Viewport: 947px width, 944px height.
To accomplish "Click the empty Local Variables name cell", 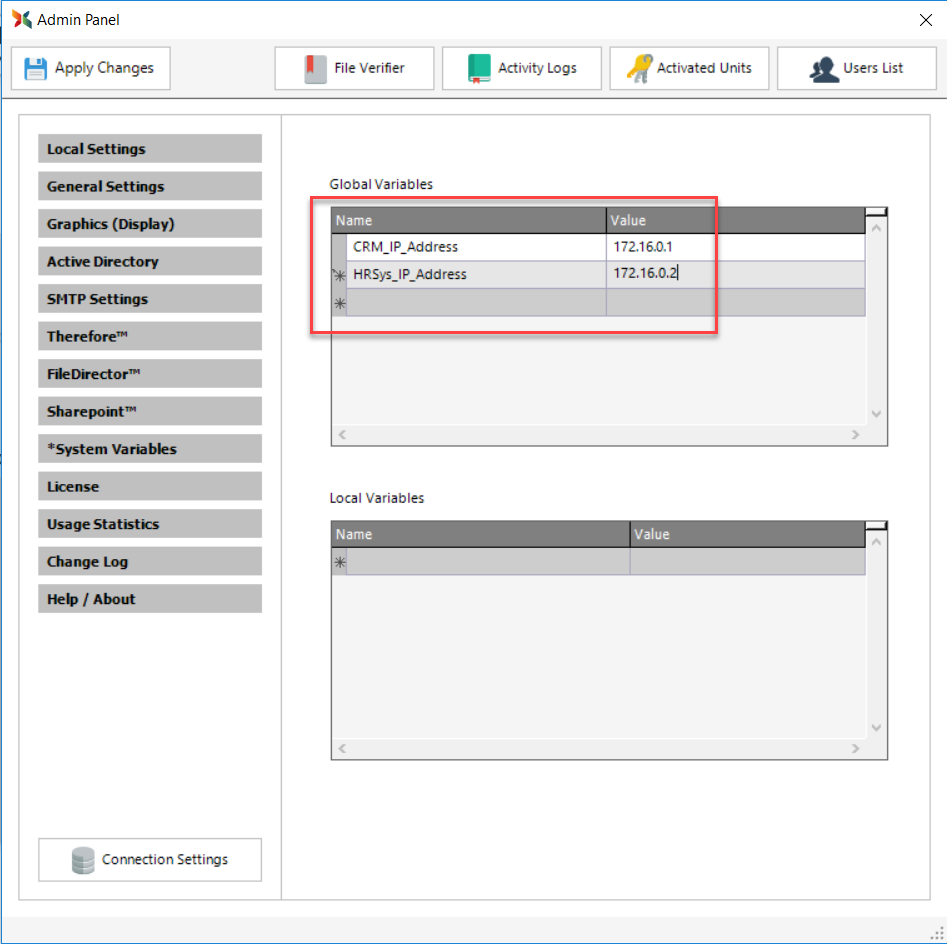I will pos(488,562).
